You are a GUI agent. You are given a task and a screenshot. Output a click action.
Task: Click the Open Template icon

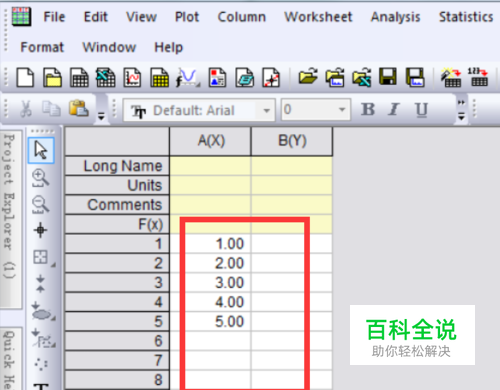point(335,77)
